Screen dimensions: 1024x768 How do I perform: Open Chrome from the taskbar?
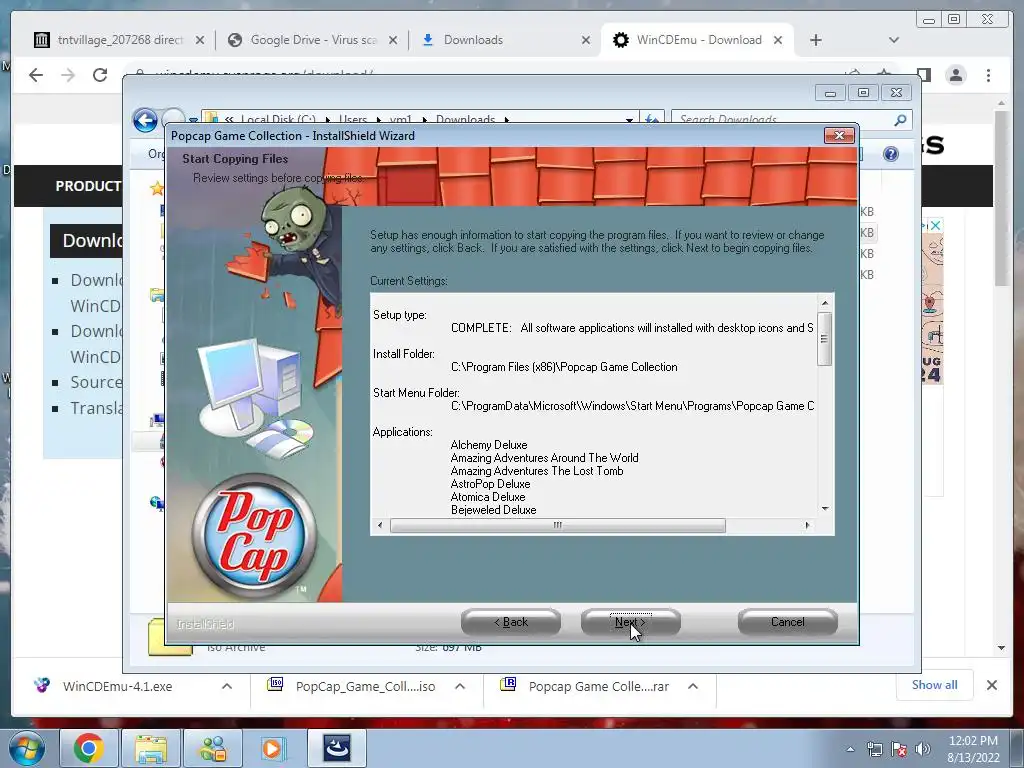tap(89, 748)
